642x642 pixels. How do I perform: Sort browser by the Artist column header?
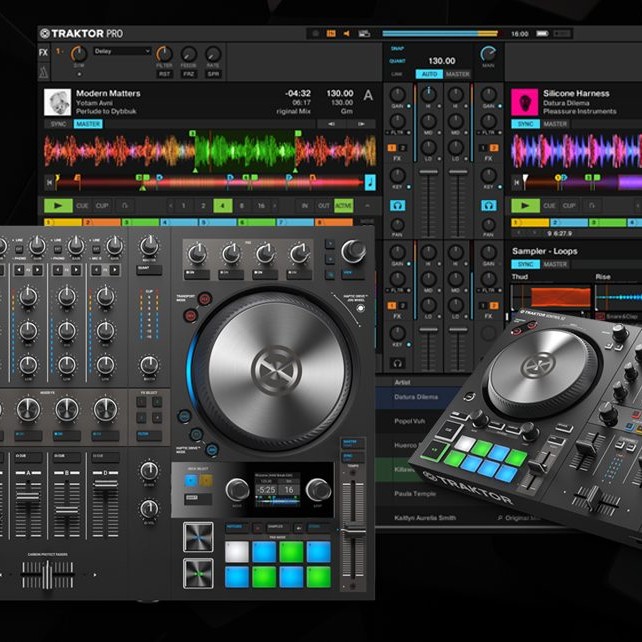pyautogui.click(x=402, y=382)
